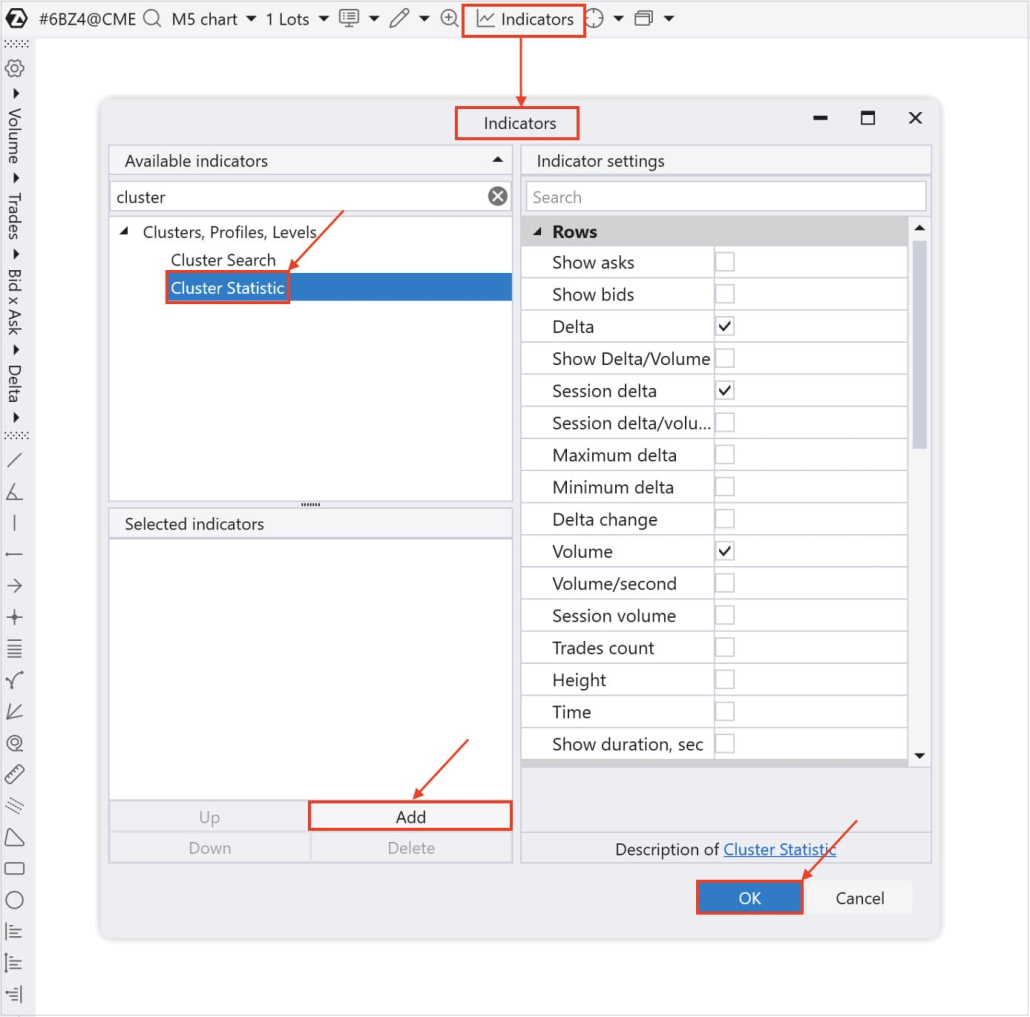Select Cluster Search in available indicators
Screen dimensions: 1030x1017
tap(222, 260)
